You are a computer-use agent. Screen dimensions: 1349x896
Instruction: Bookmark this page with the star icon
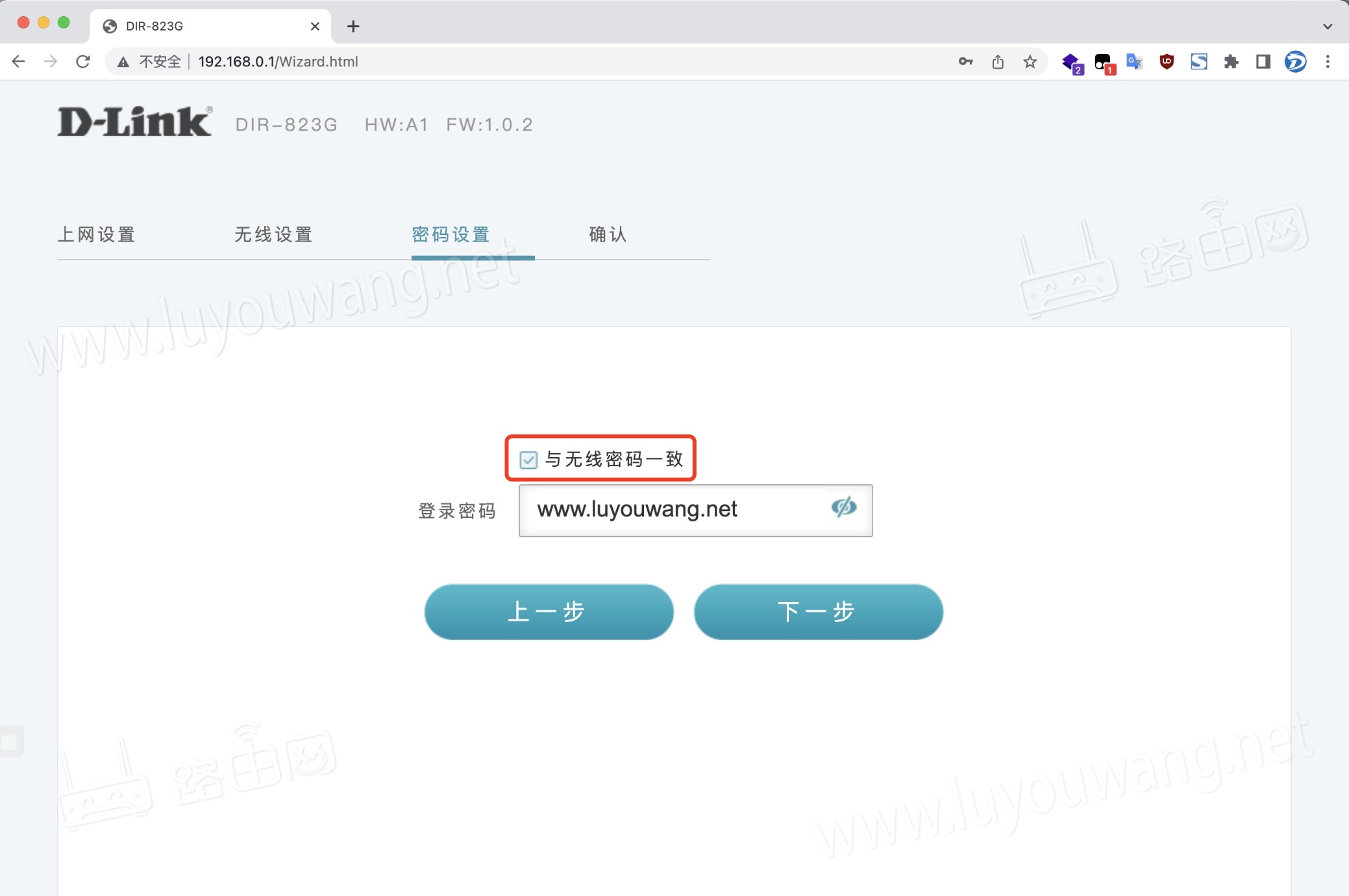point(1031,61)
